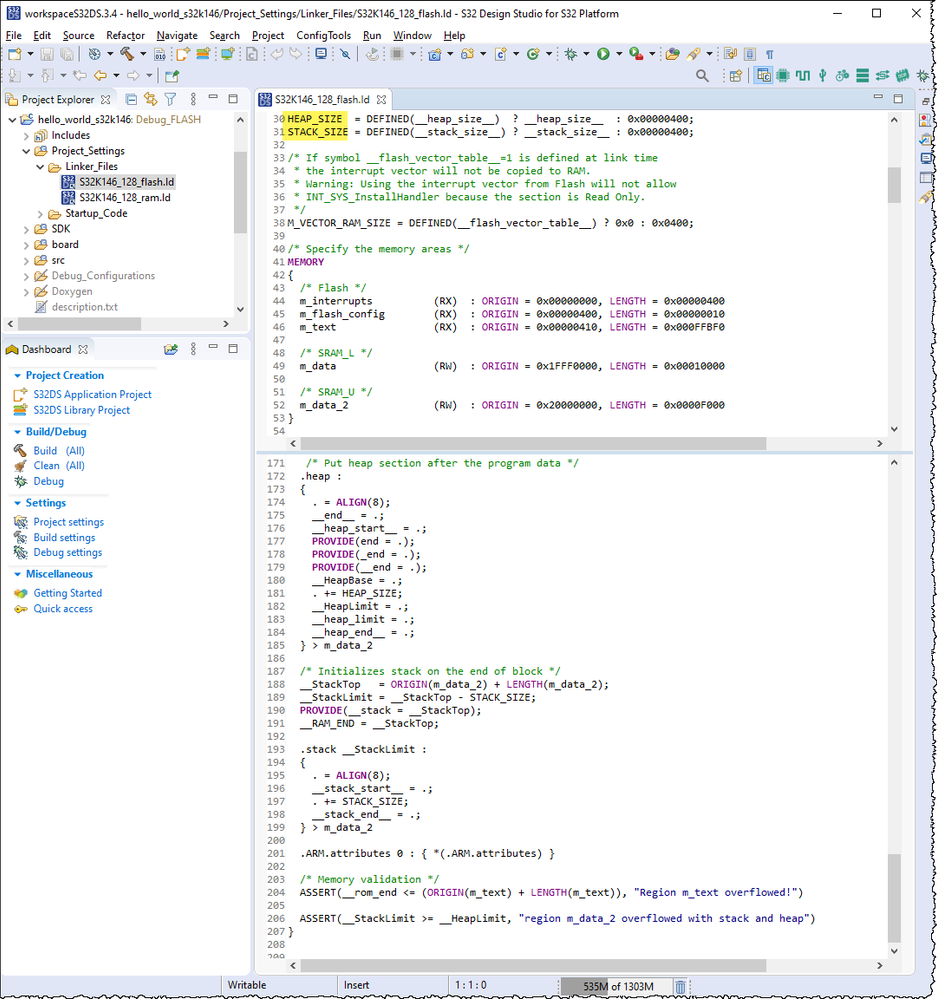Screen dimensions: 937x999
Task: Collapse all in Project Explorer
Action: pos(131,99)
